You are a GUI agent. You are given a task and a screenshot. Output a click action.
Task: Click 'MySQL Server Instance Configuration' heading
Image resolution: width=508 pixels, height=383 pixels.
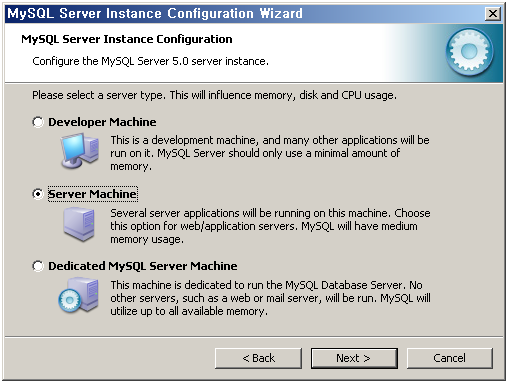tap(127, 39)
